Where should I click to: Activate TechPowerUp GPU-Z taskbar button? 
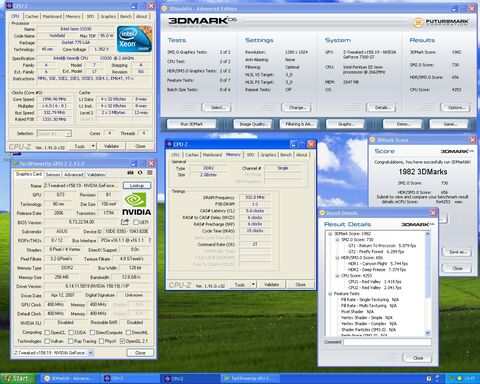[x=251, y=379]
